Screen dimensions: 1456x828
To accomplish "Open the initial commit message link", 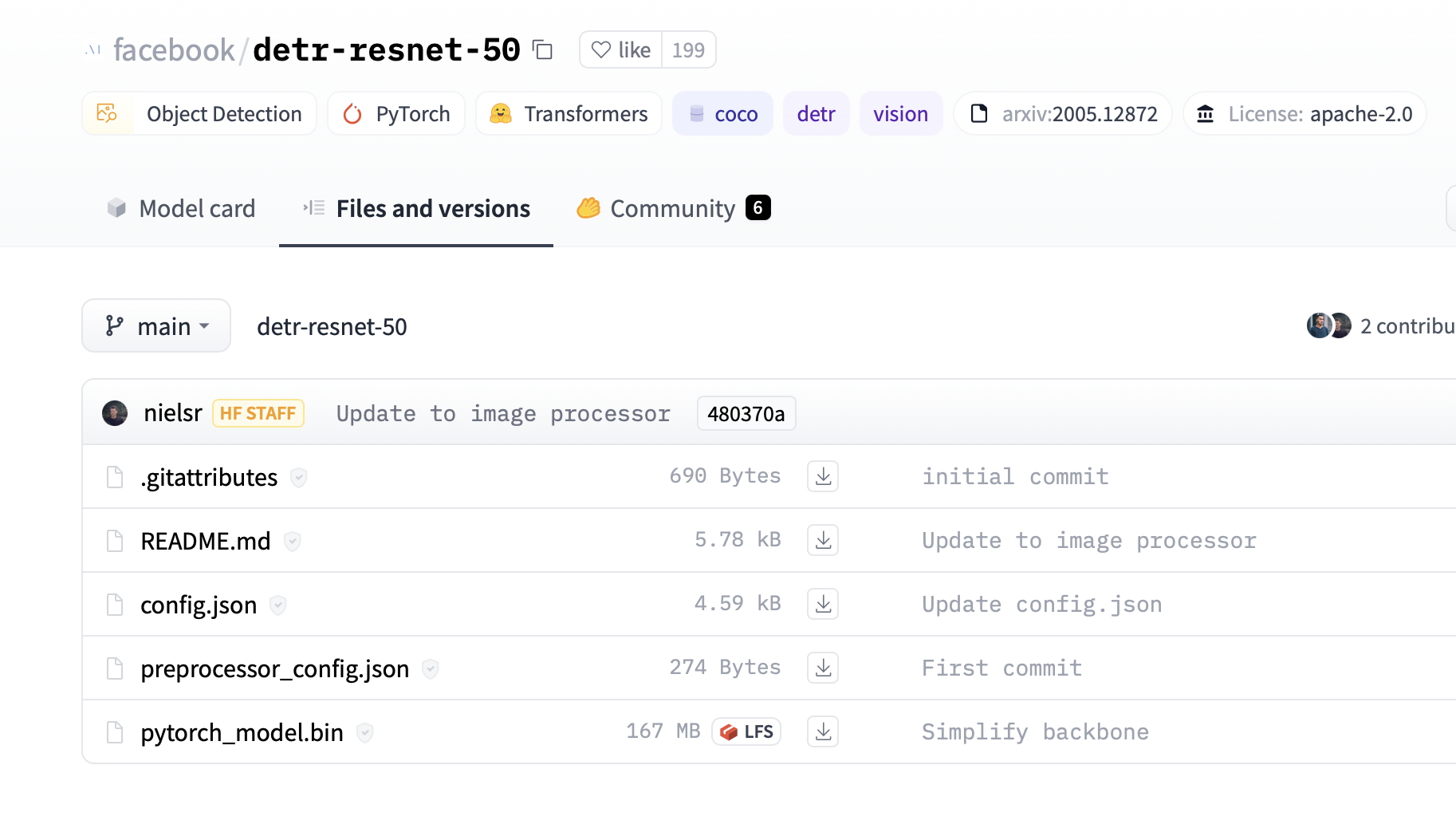I will pyautogui.click(x=1015, y=476).
